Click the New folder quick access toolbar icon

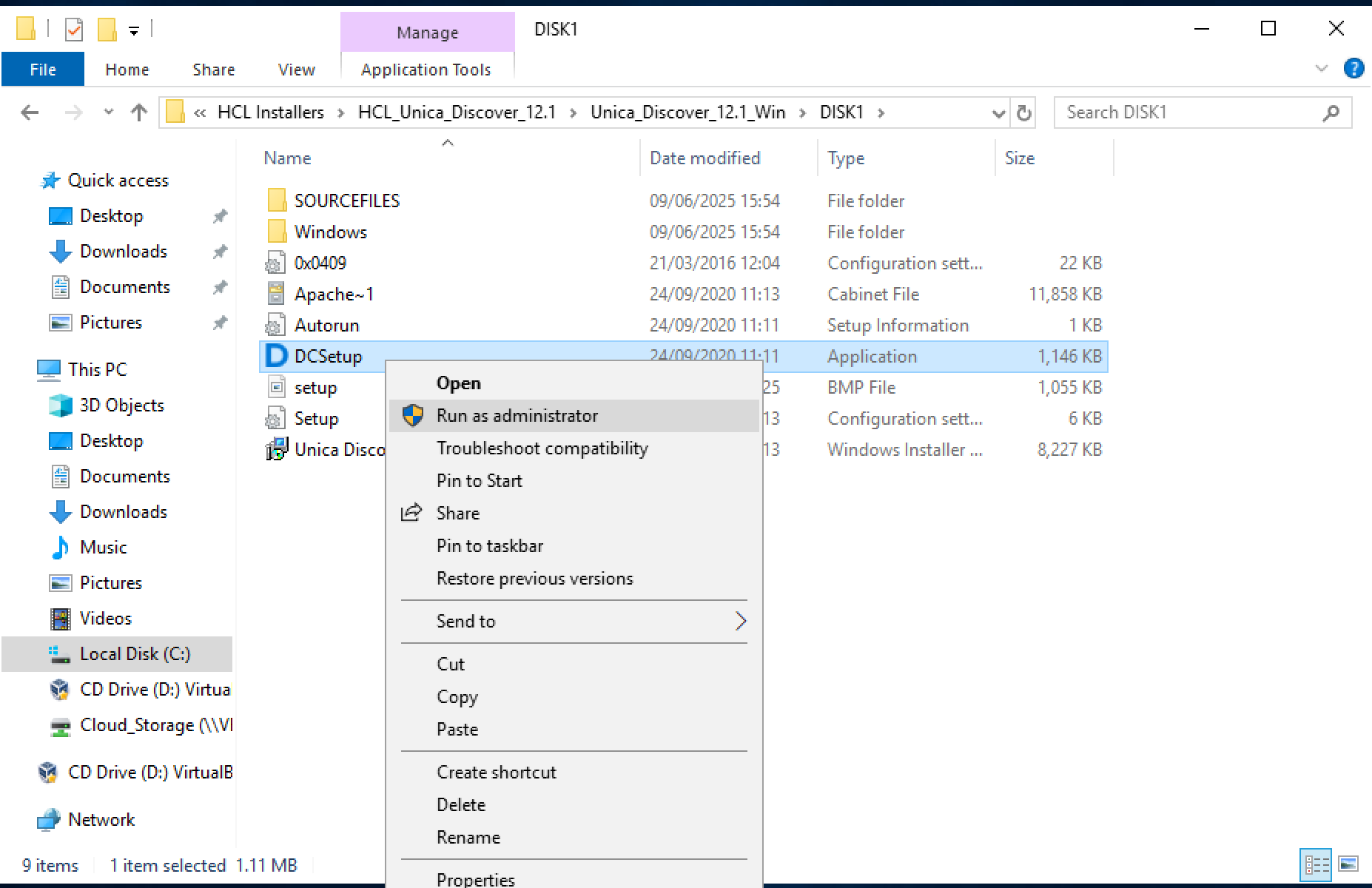(107, 30)
